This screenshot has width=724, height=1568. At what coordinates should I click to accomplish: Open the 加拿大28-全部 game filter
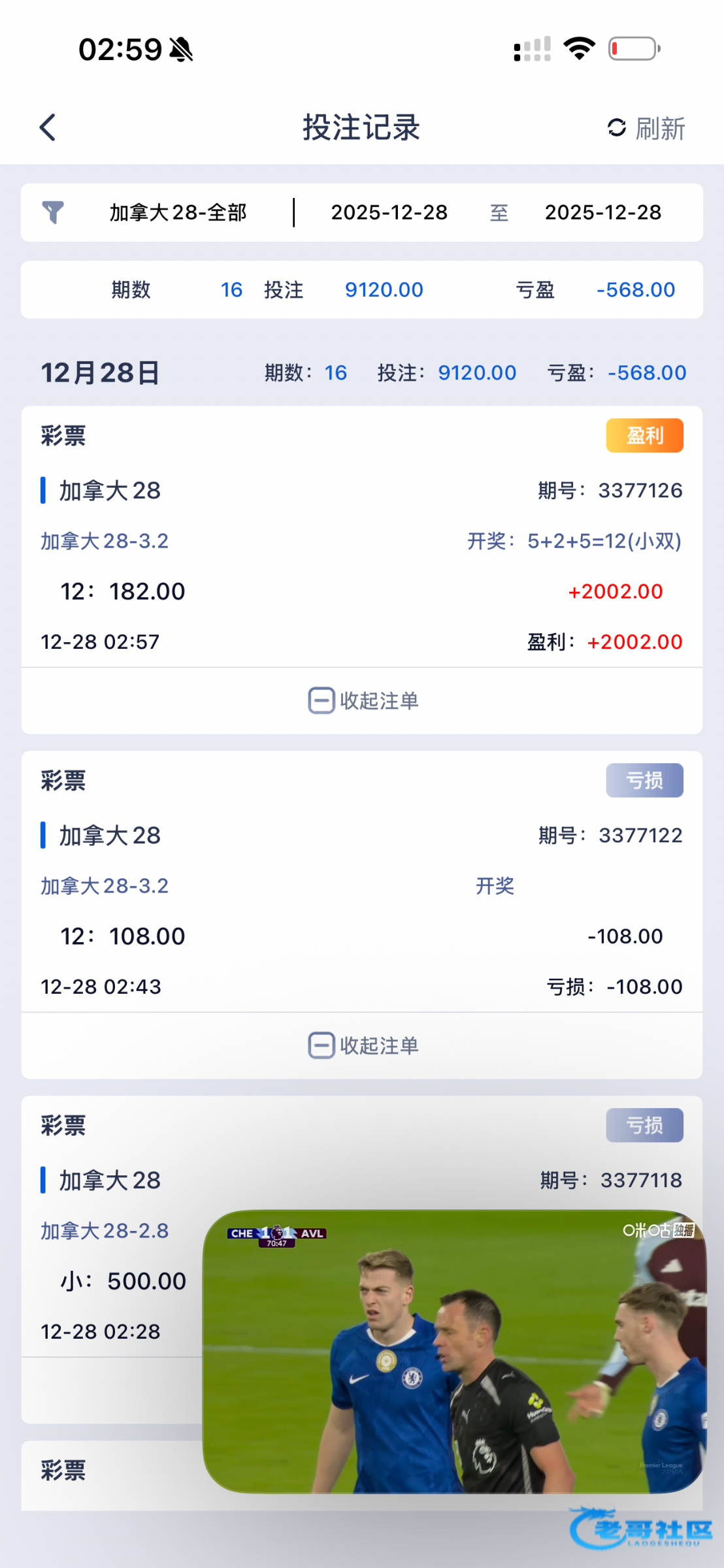tap(178, 212)
